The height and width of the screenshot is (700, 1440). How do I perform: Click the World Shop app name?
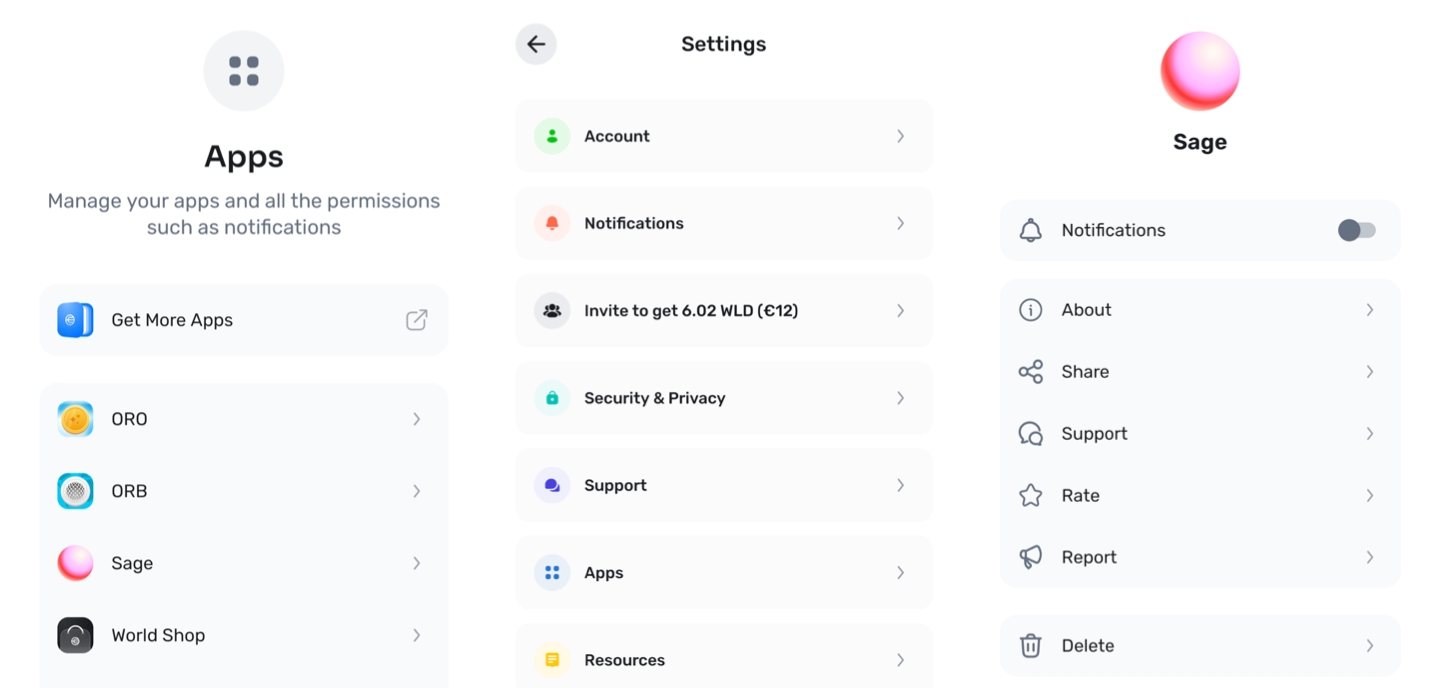click(158, 635)
